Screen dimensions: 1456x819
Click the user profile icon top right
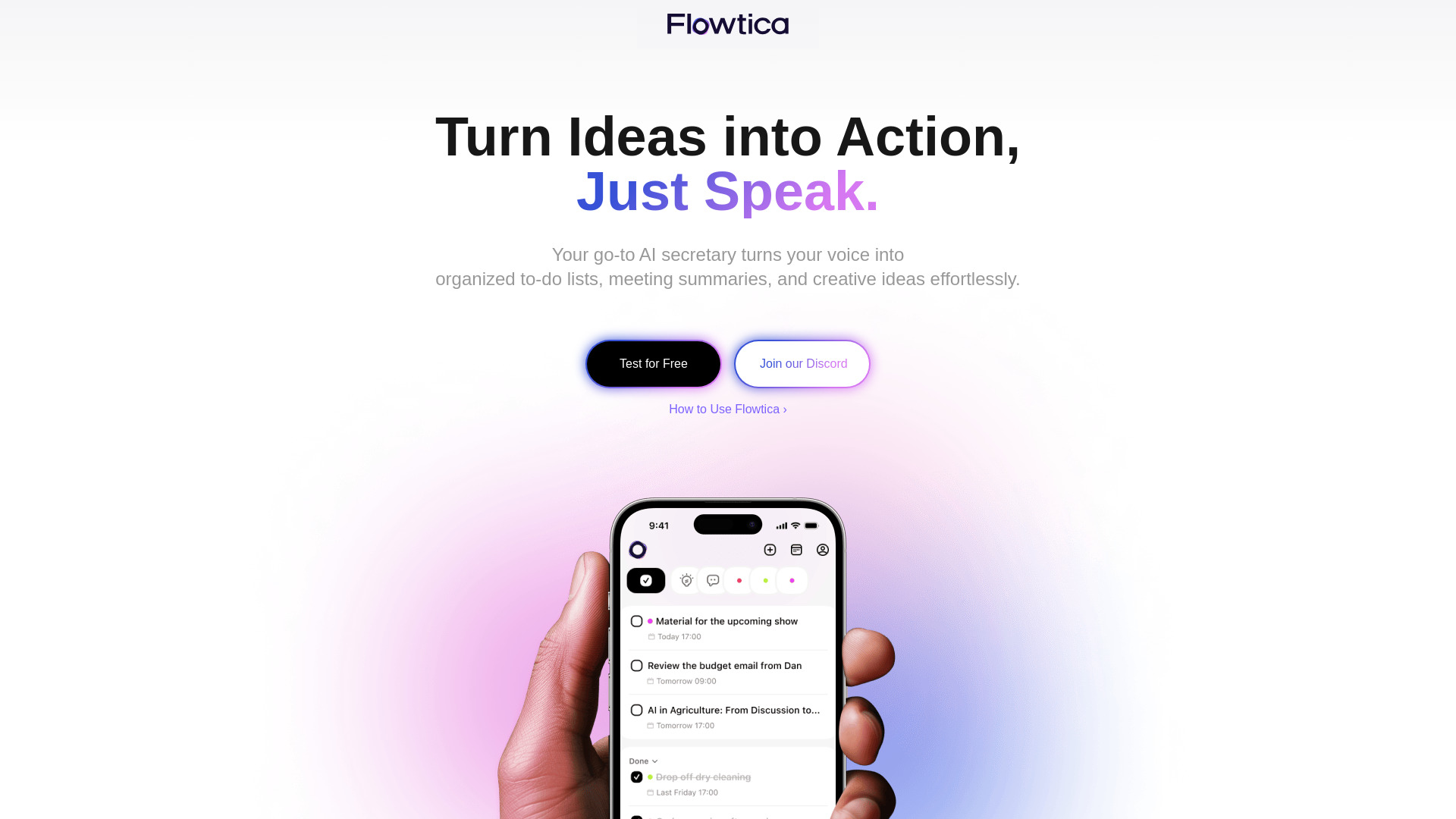pos(822,549)
